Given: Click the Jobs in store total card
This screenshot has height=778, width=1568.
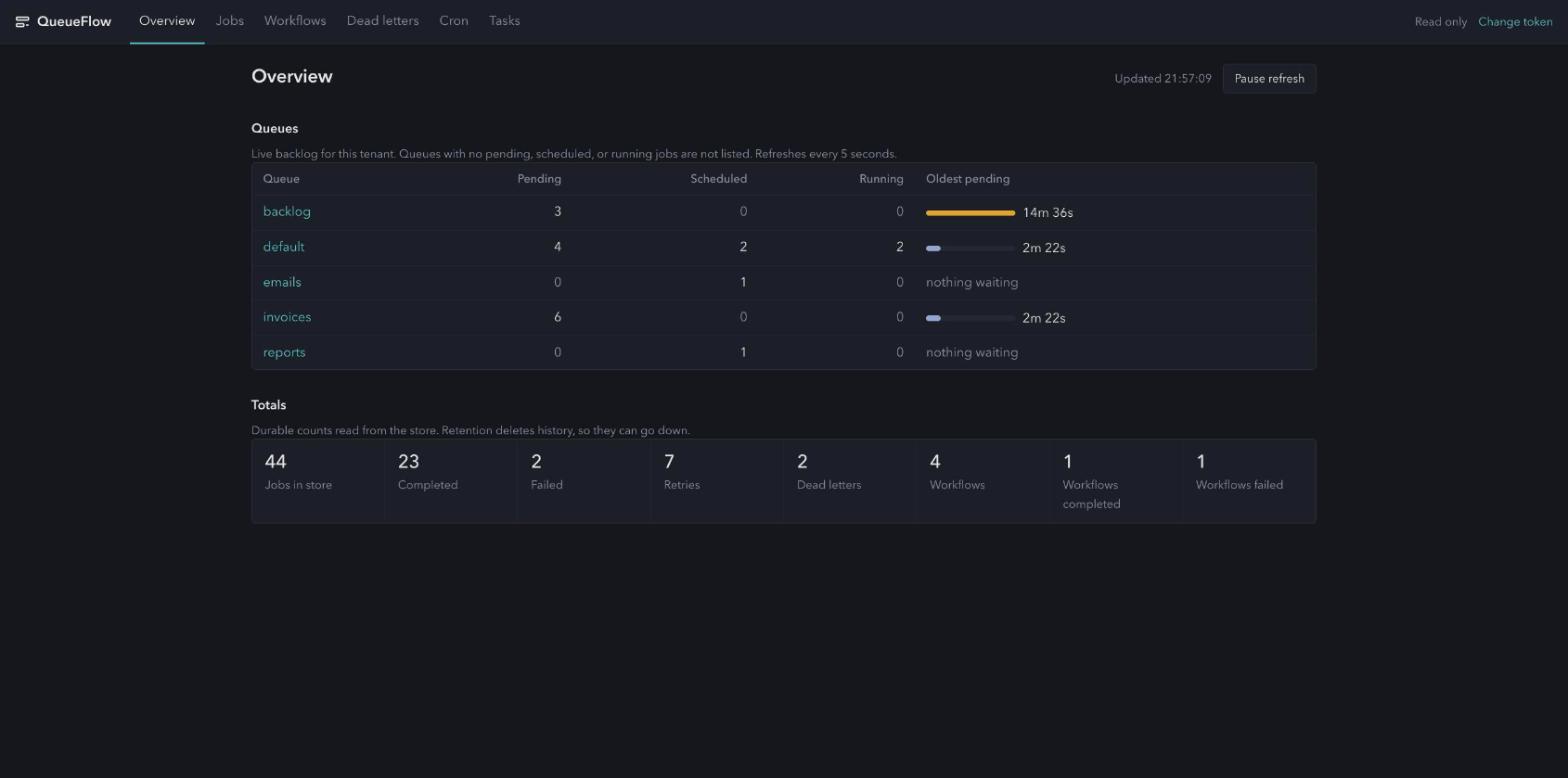Looking at the screenshot, I should tap(318, 481).
